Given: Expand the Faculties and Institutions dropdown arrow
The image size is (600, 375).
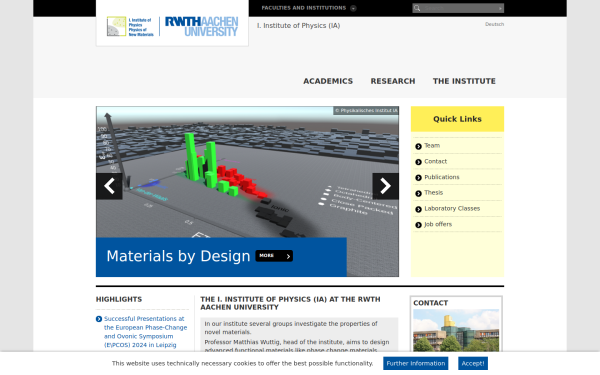Looking at the screenshot, I should [353, 8].
